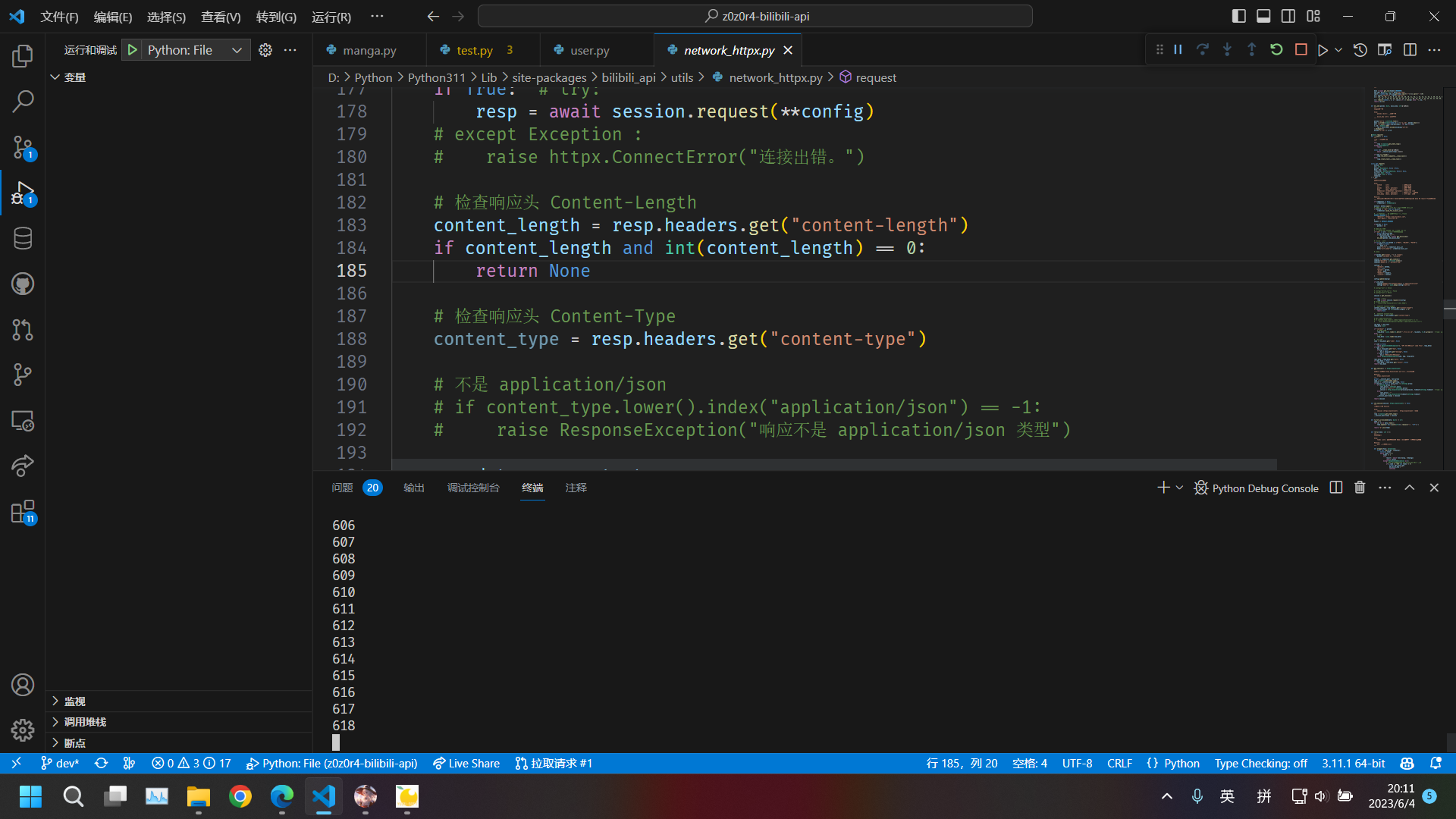Click the Step Over debug icon
This screenshot has width=1456, height=819.
tap(1203, 49)
